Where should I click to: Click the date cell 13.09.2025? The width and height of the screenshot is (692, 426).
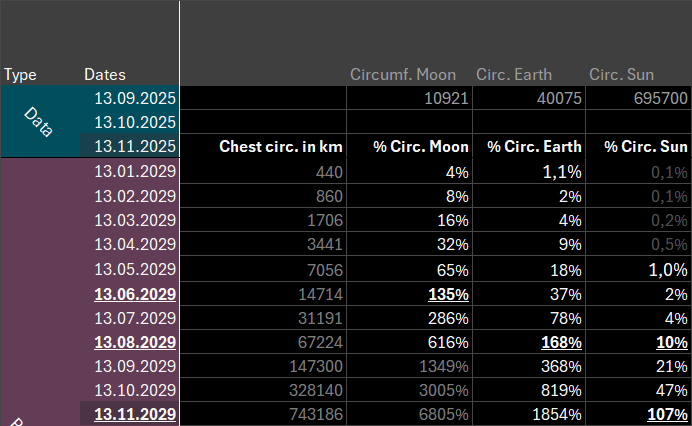(133, 99)
